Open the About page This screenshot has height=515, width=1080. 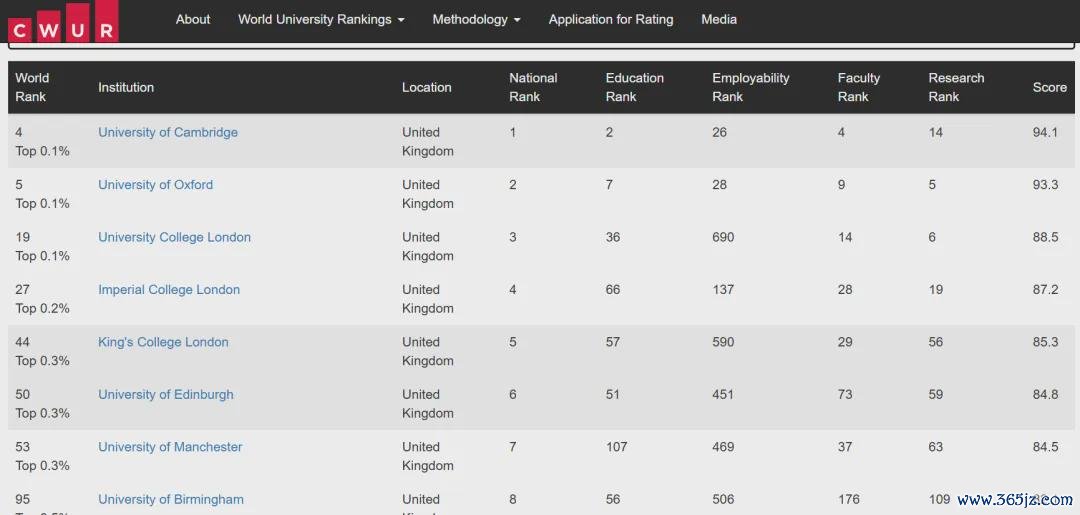[193, 19]
